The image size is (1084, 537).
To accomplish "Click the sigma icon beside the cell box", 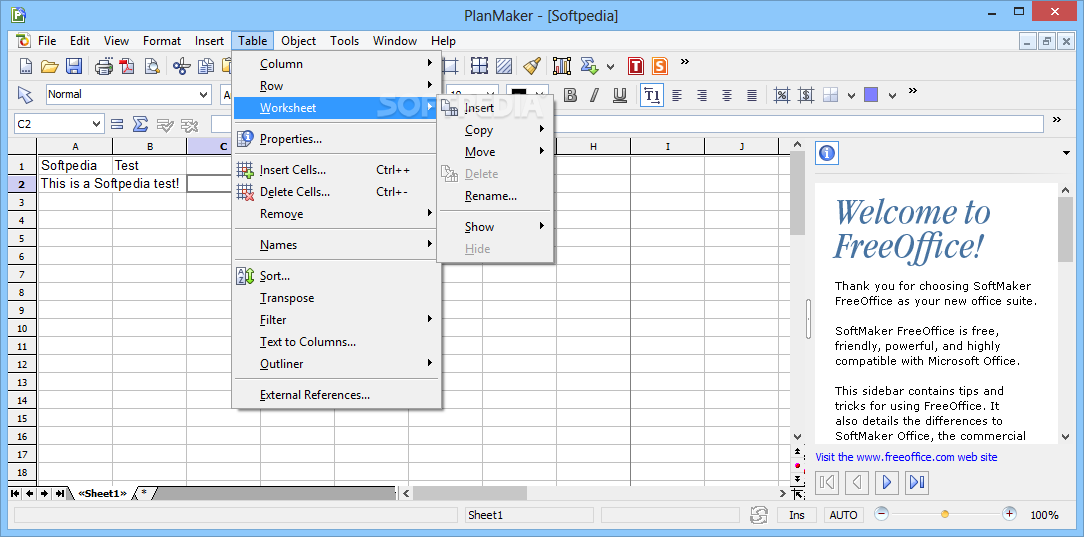I will pyautogui.click(x=140, y=124).
